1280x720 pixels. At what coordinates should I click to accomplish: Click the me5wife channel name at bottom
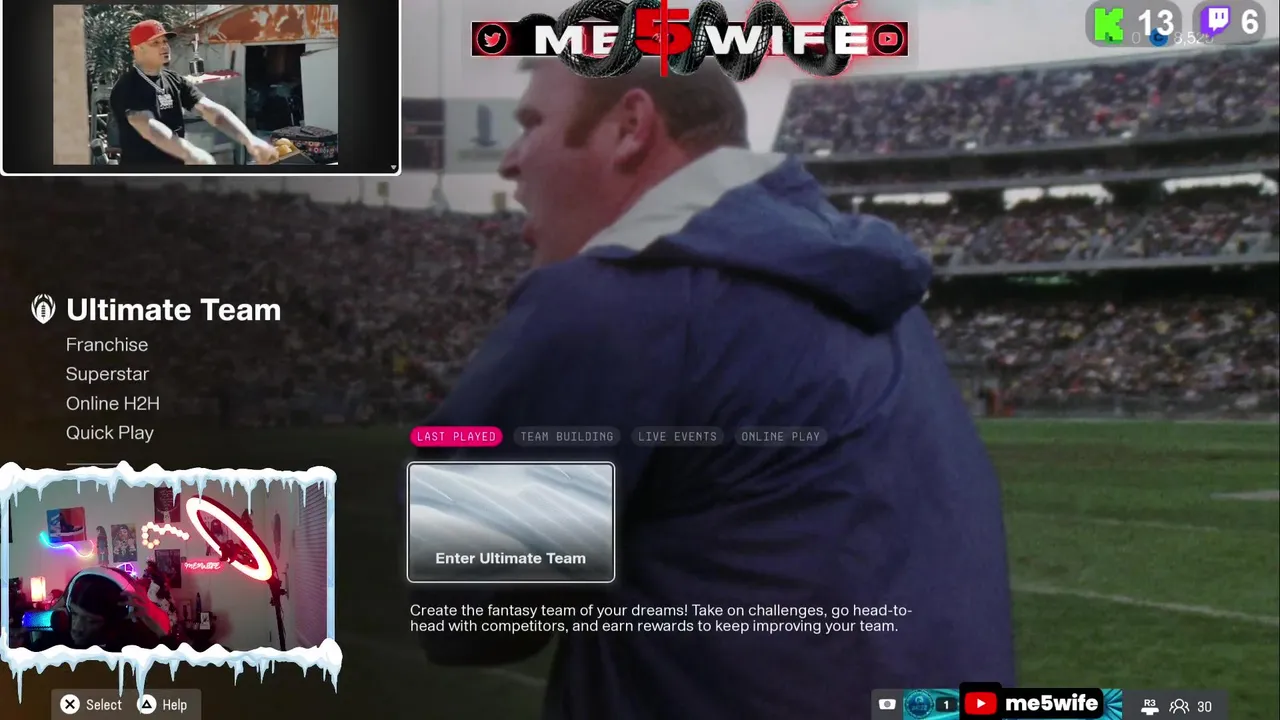click(x=1051, y=704)
